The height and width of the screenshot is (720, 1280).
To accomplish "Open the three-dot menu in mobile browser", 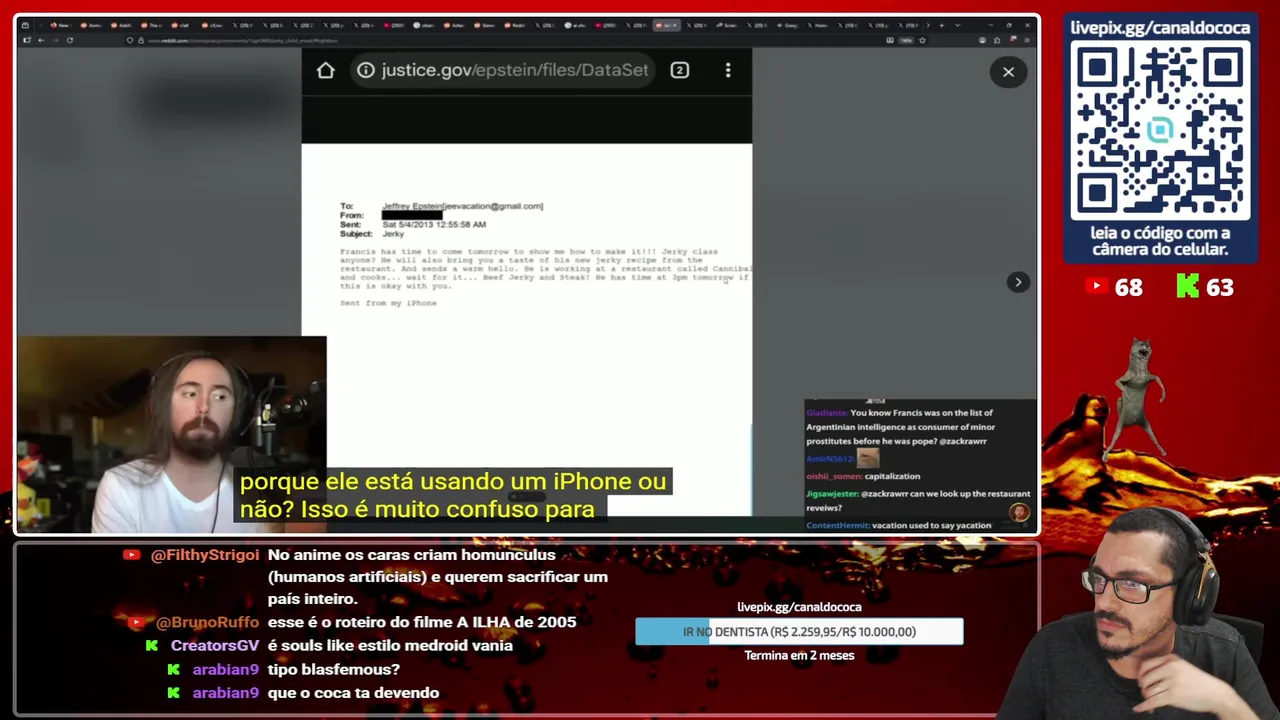I will pos(728,70).
